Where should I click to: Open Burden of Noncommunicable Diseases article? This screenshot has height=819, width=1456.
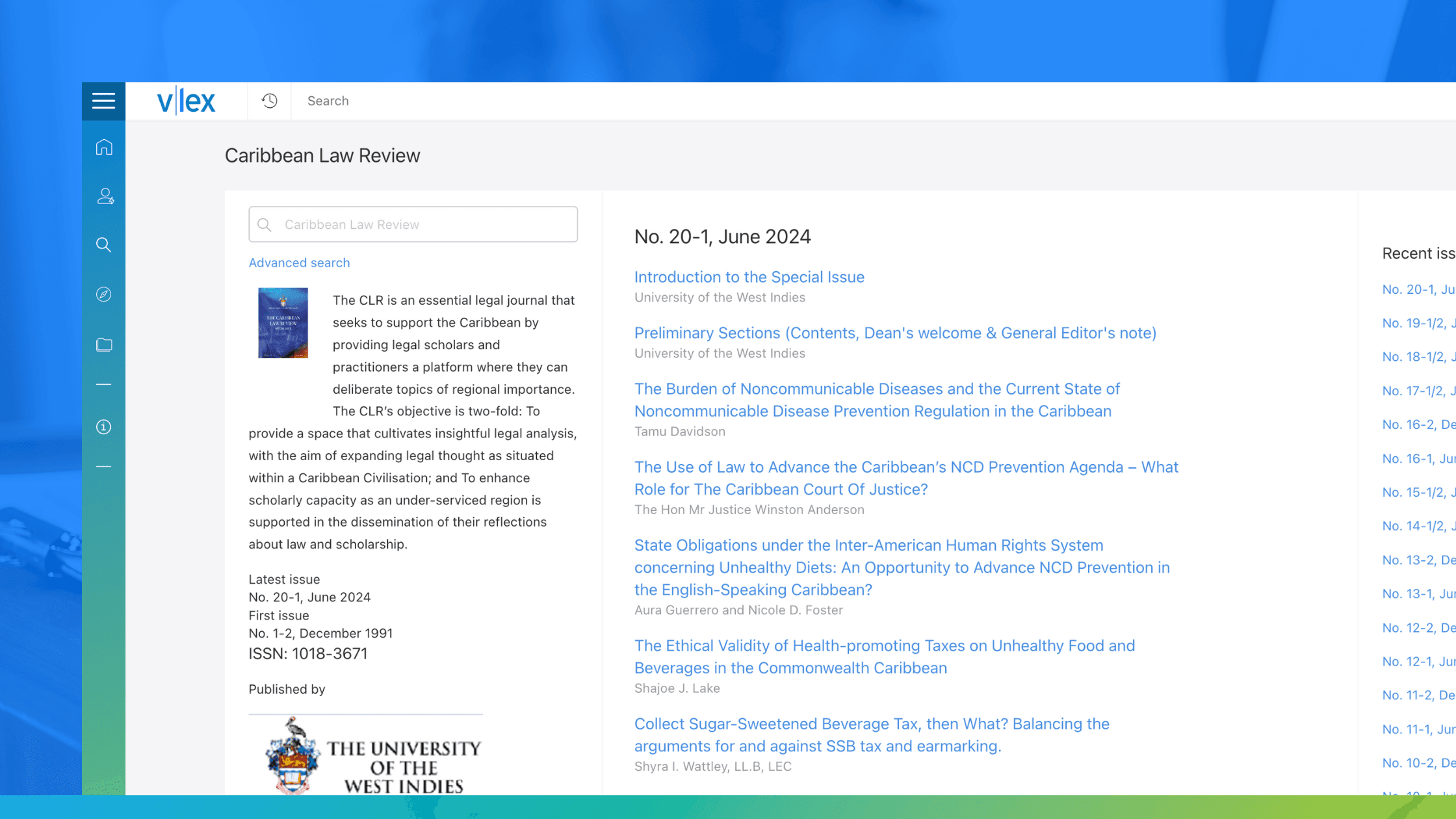click(x=877, y=400)
